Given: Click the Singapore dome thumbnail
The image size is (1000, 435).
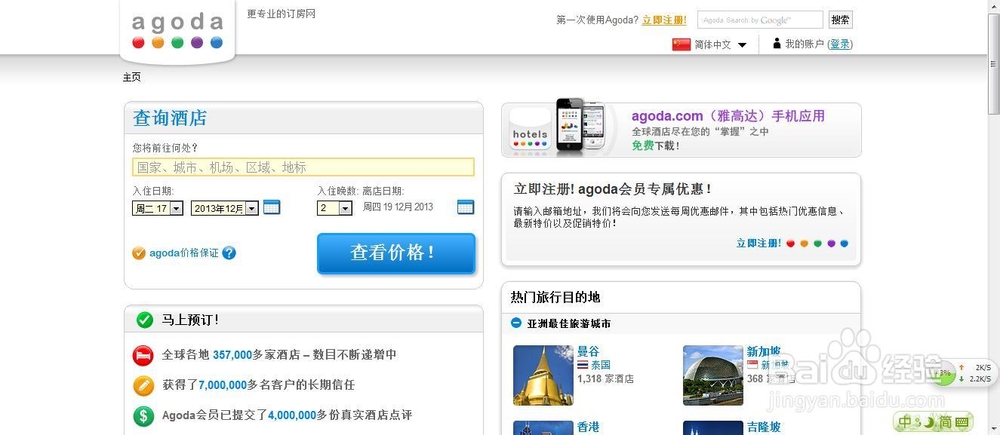Looking at the screenshot, I should (713, 375).
